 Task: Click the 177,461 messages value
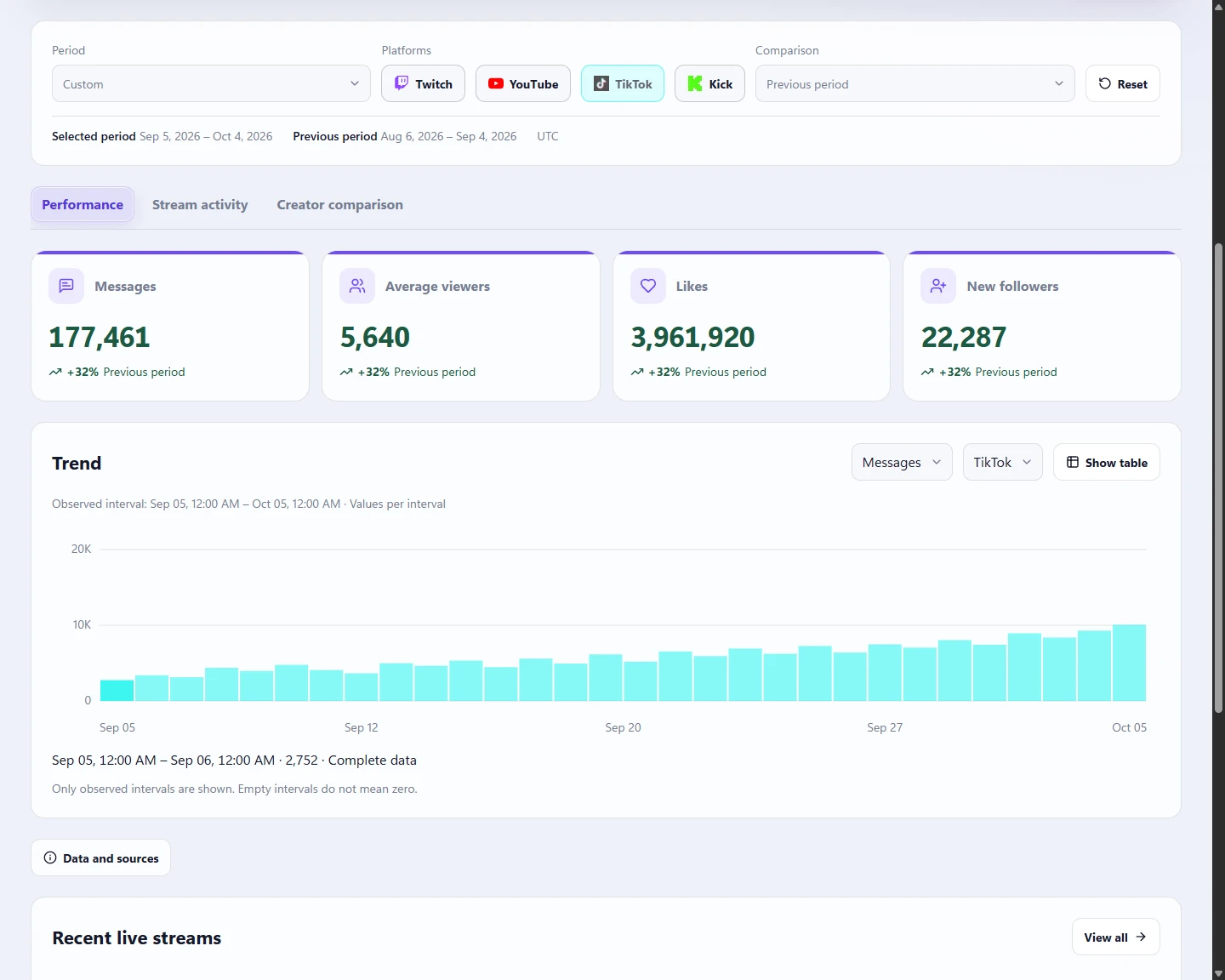pyautogui.click(x=100, y=337)
